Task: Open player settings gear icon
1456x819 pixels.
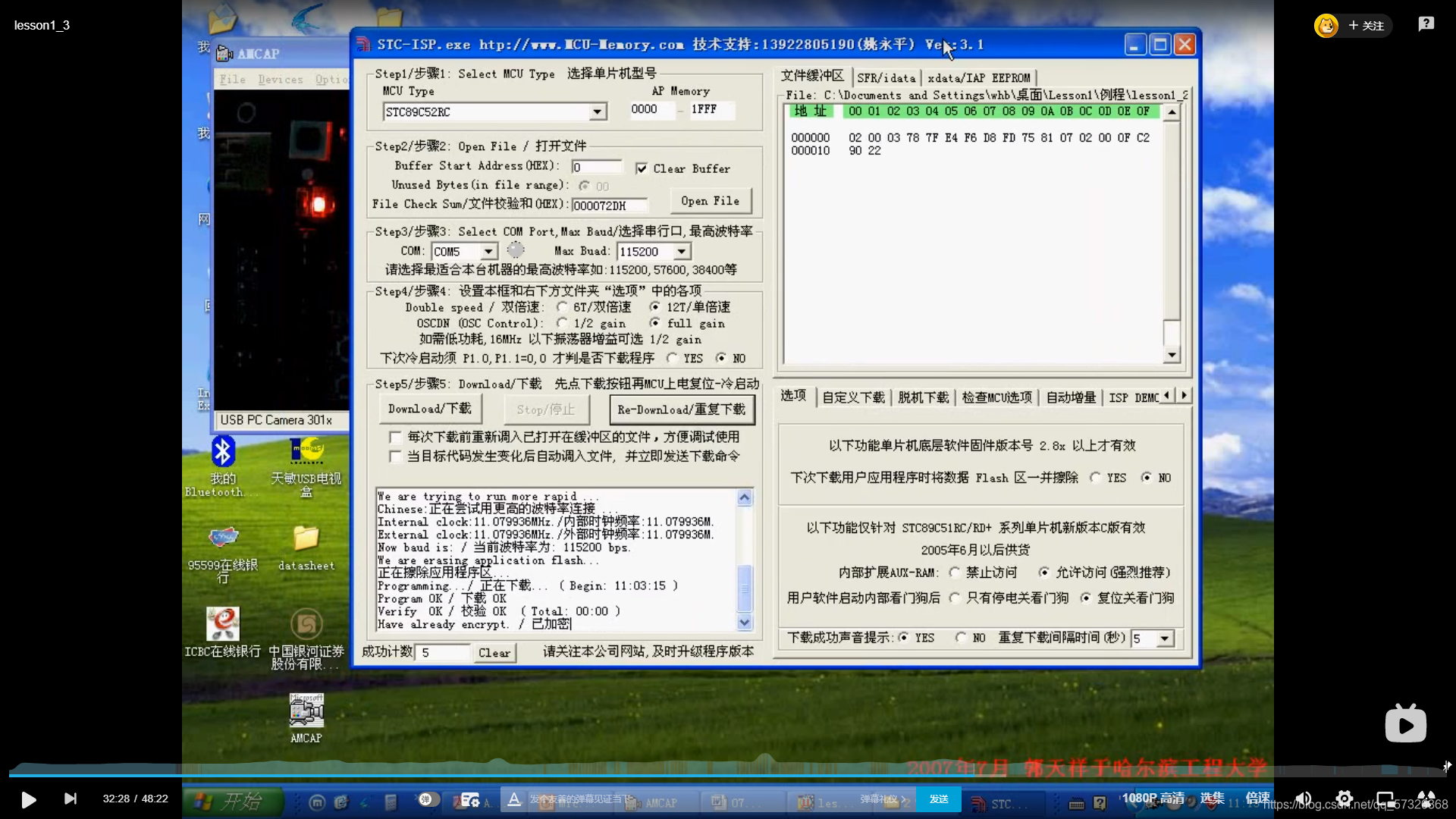Action: (1344, 799)
